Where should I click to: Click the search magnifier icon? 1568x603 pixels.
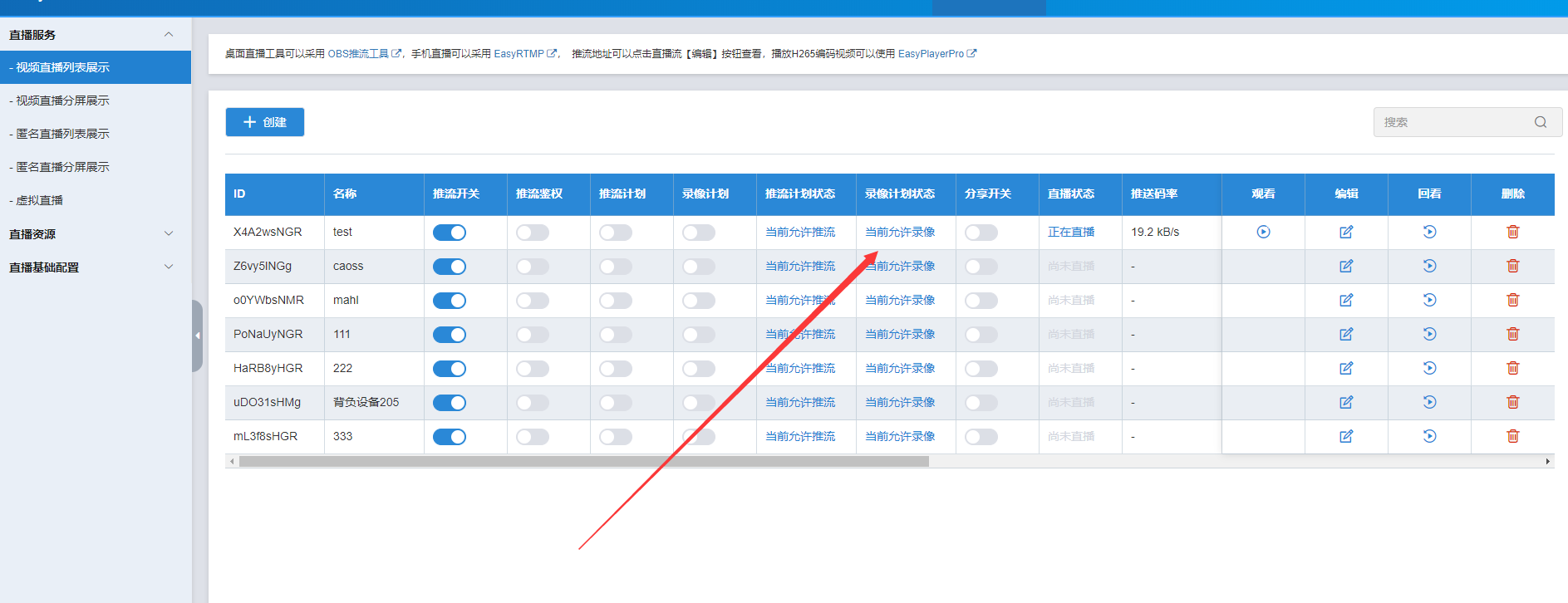(x=1541, y=122)
